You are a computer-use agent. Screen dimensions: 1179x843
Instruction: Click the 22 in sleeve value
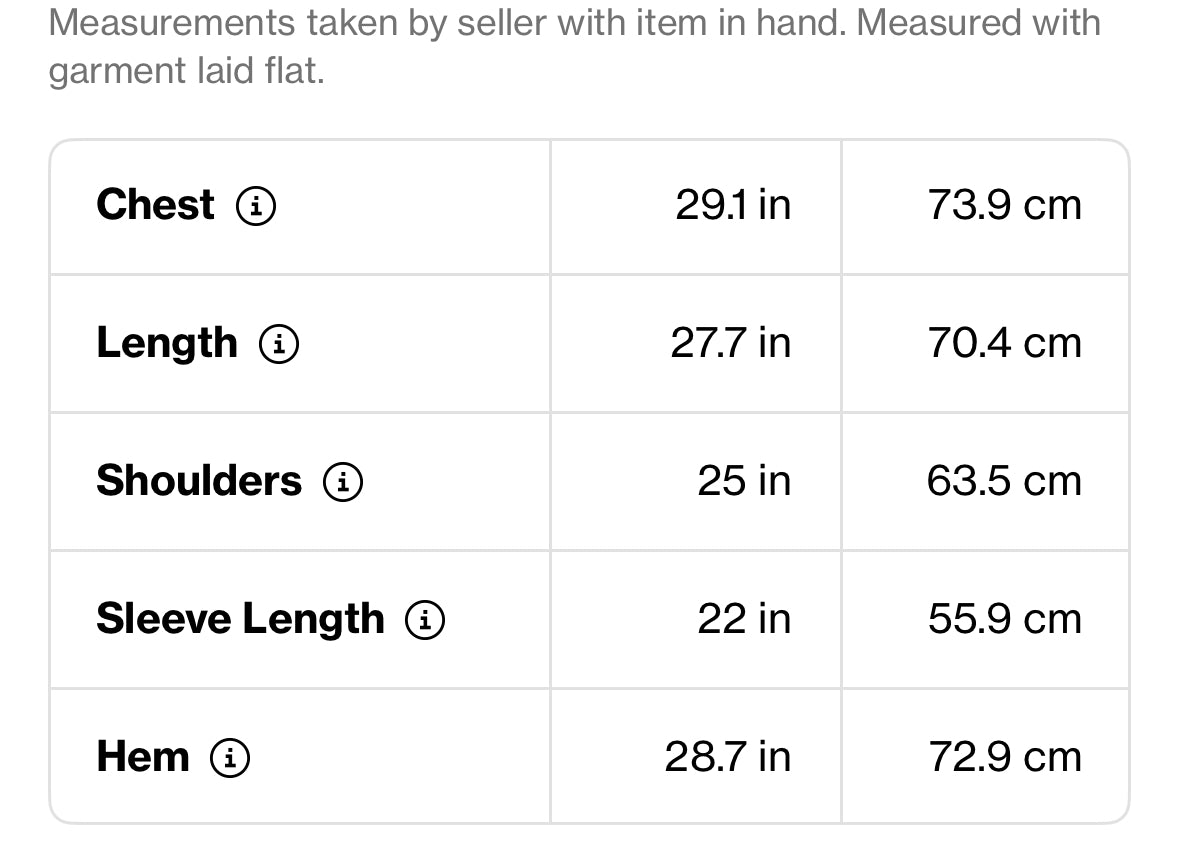click(744, 619)
